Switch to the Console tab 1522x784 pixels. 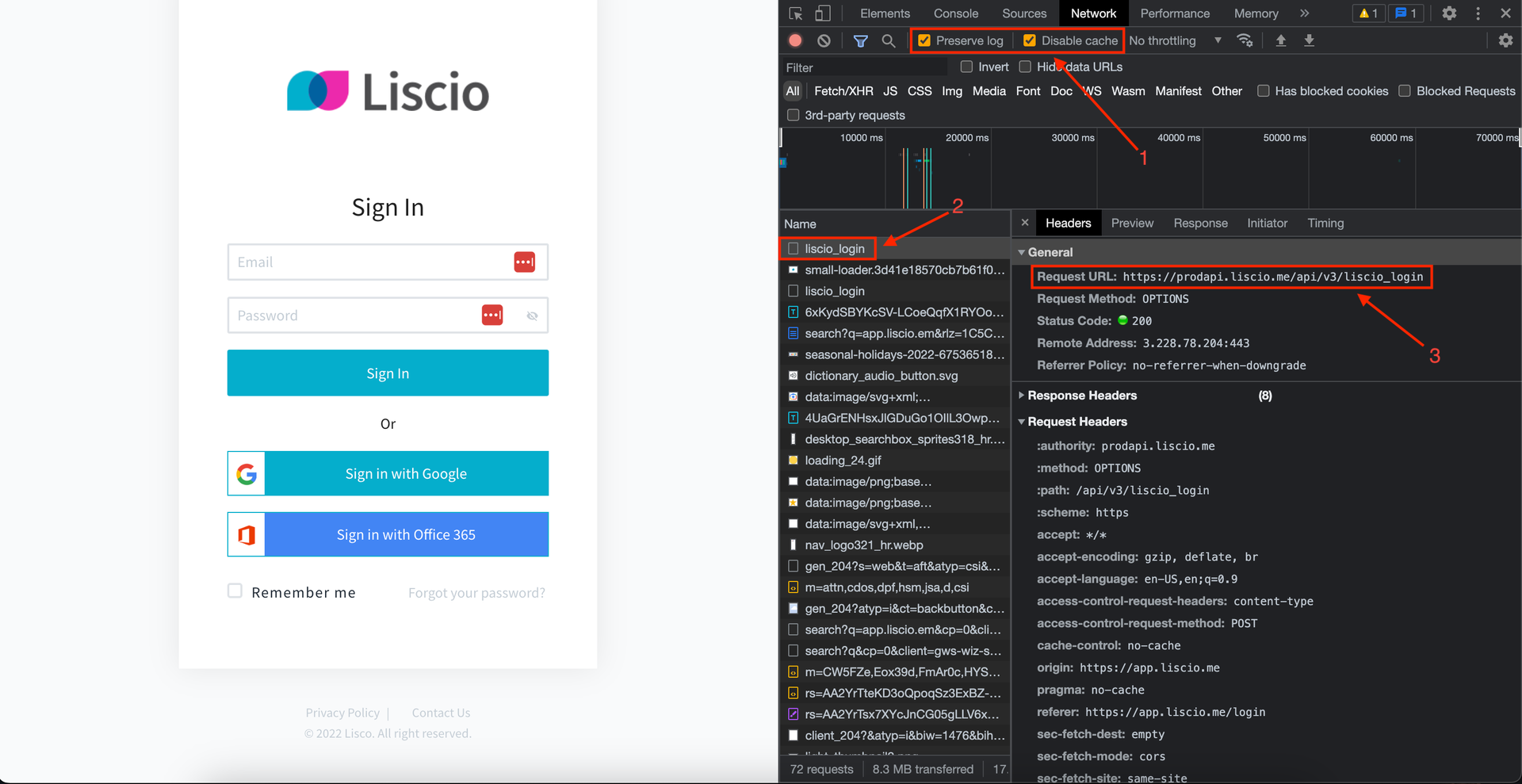[x=956, y=13]
